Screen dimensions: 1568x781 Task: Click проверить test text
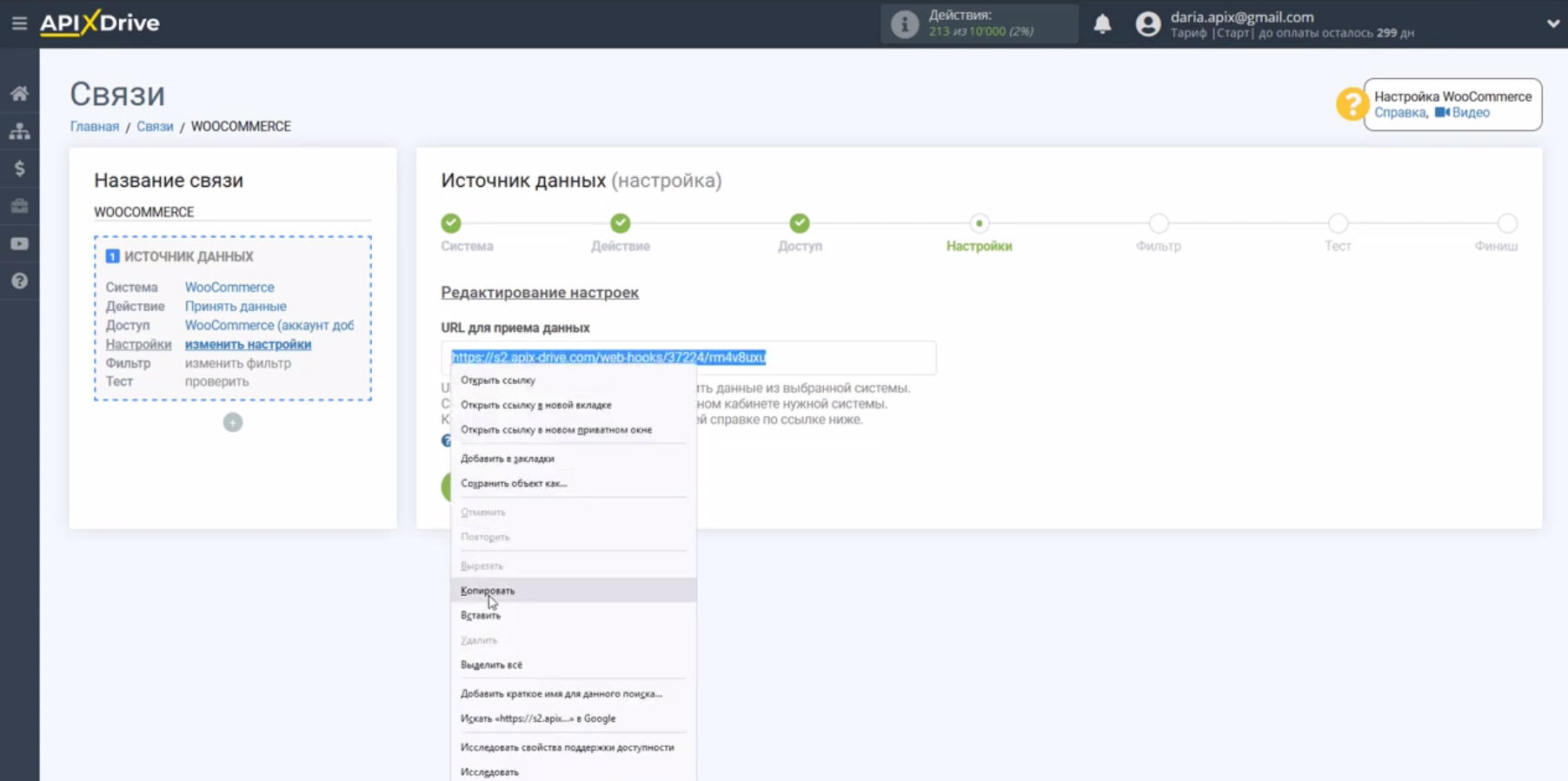click(216, 381)
